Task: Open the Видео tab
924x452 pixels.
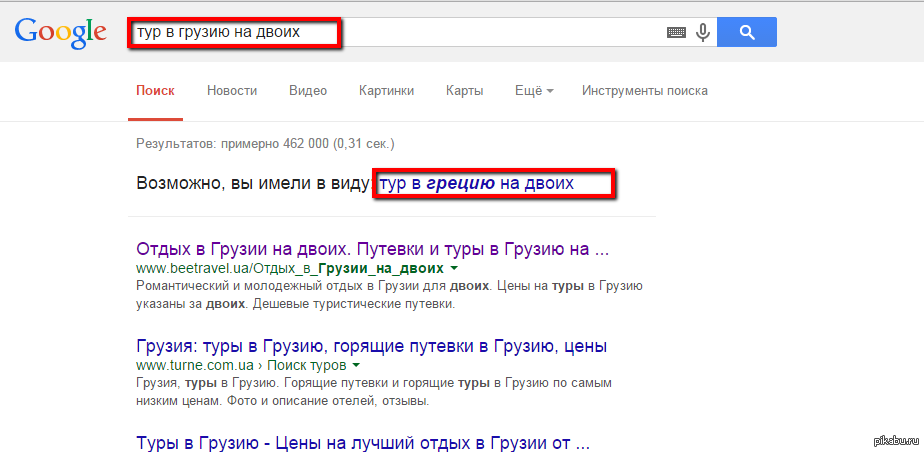Action: point(308,91)
